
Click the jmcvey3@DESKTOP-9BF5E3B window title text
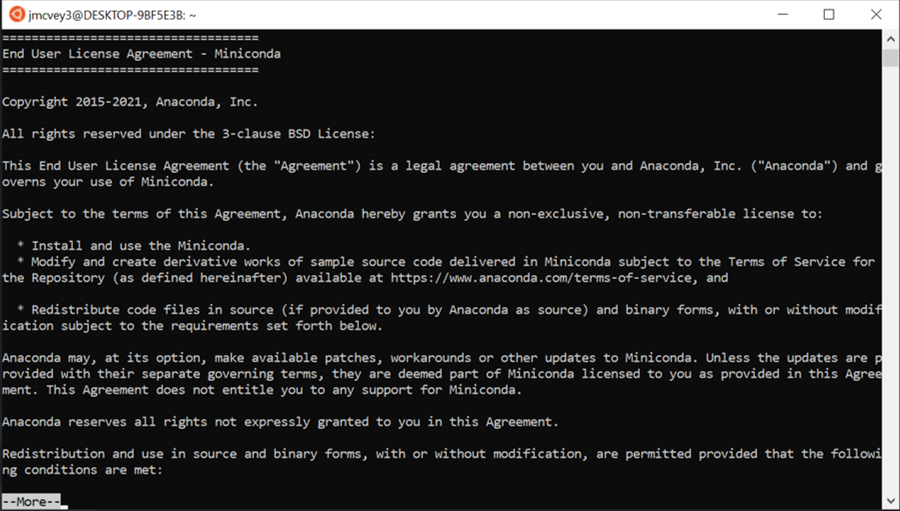pyautogui.click(x=112, y=15)
